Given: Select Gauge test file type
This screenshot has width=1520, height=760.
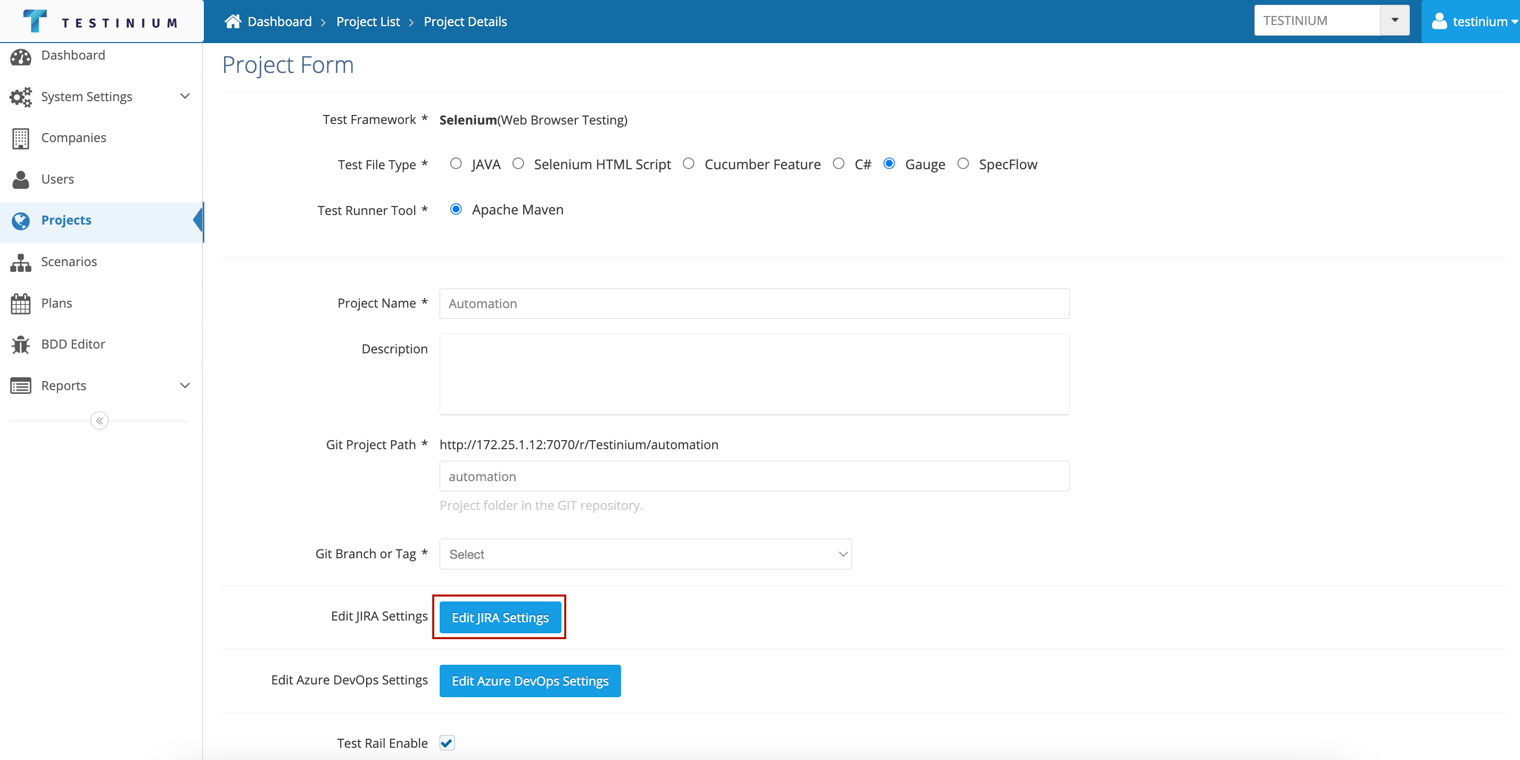Looking at the screenshot, I should (889, 163).
